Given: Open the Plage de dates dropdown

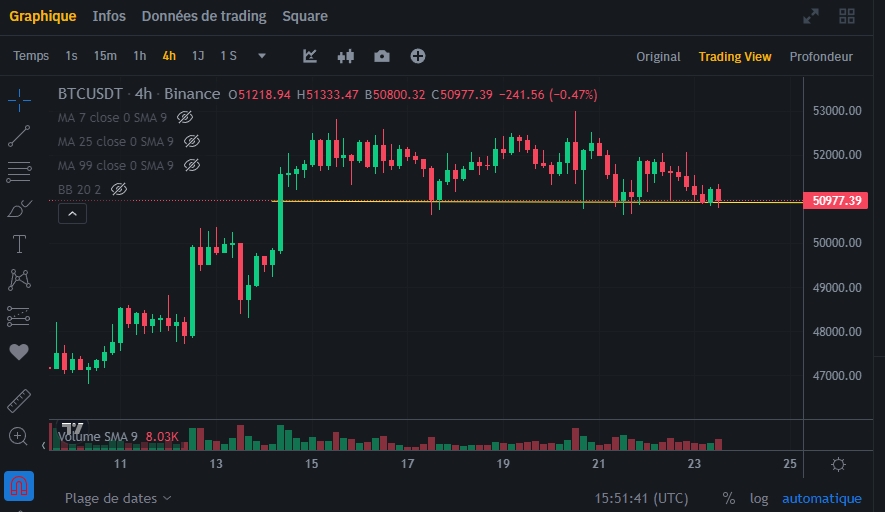Looking at the screenshot, I should [x=117, y=498].
